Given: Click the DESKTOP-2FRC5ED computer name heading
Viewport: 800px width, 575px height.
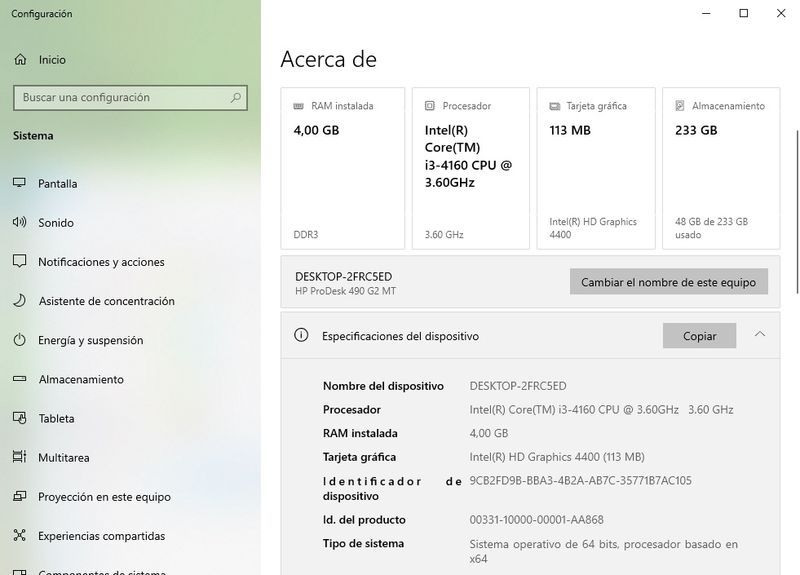Looking at the screenshot, I should tap(343, 277).
